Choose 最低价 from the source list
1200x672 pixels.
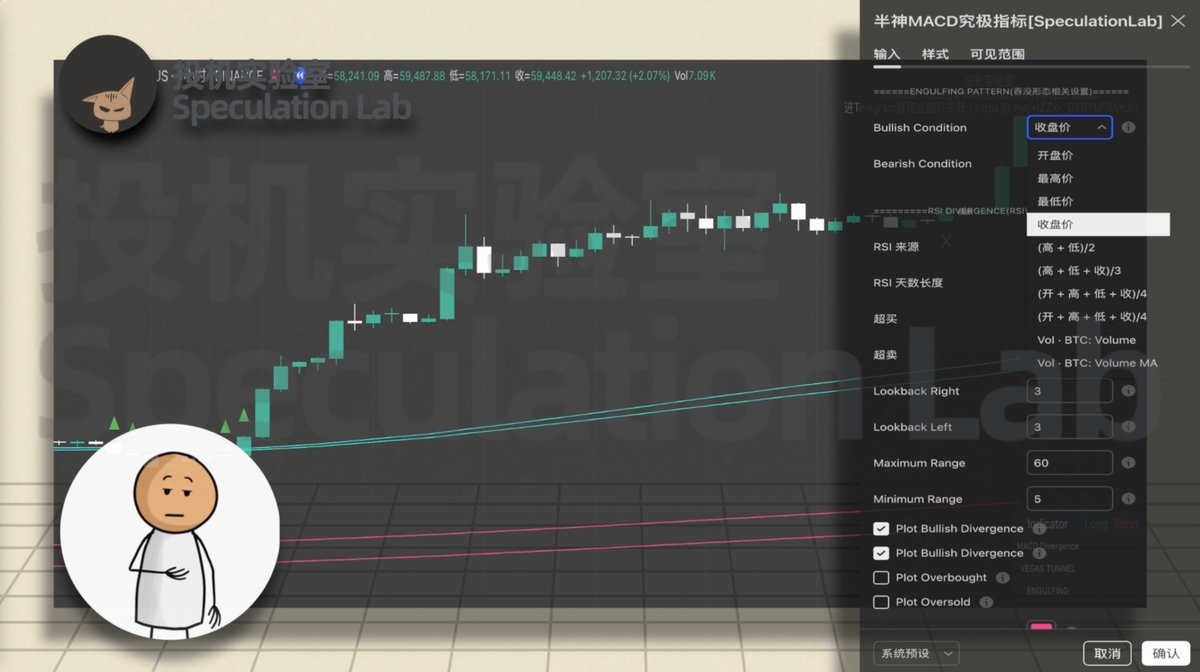[1098, 202]
